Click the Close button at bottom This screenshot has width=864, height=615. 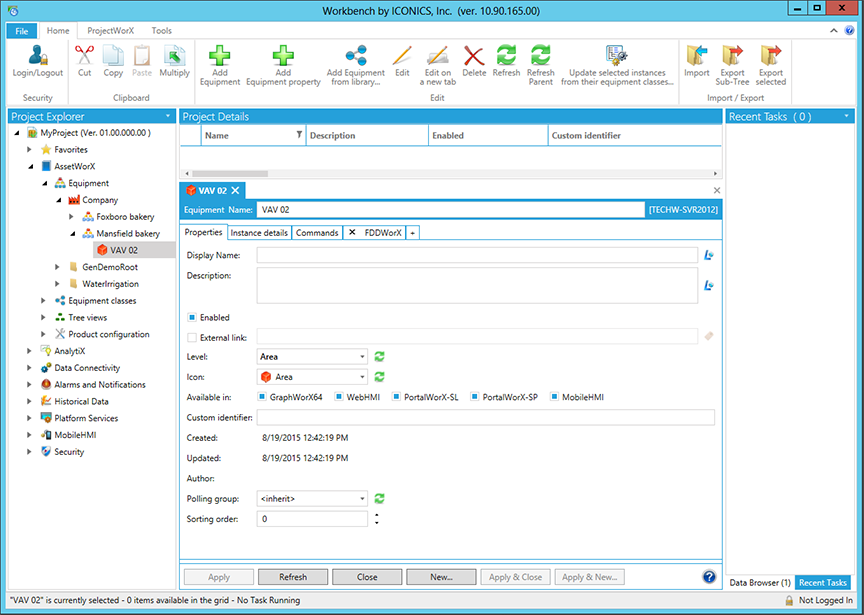coord(367,577)
